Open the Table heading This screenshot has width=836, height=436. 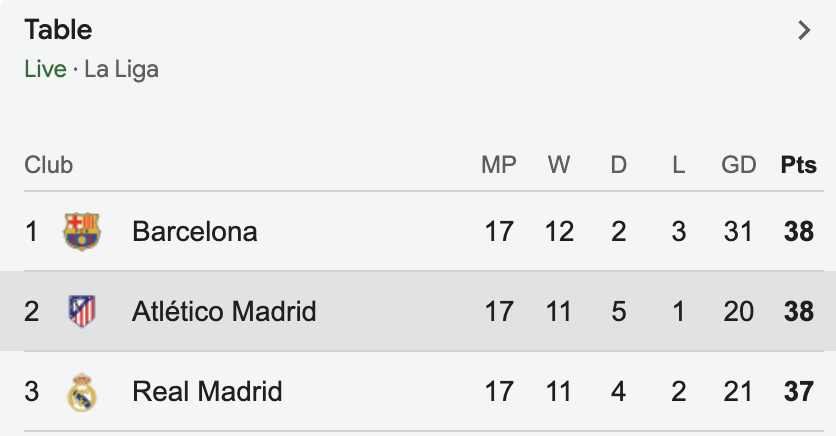pyautogui.click(x=58, y=29)
